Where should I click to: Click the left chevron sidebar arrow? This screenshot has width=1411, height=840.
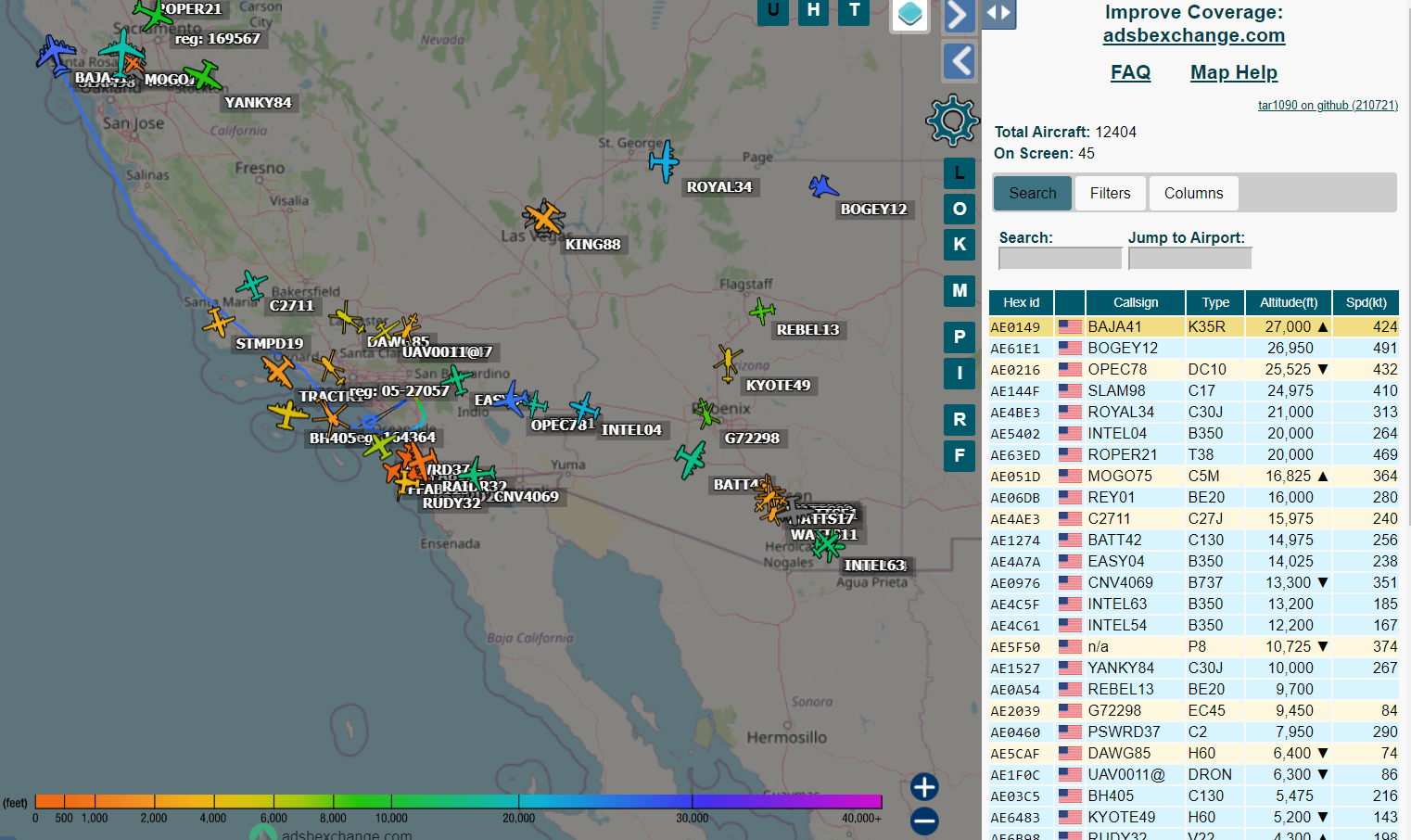click(960, 62)
